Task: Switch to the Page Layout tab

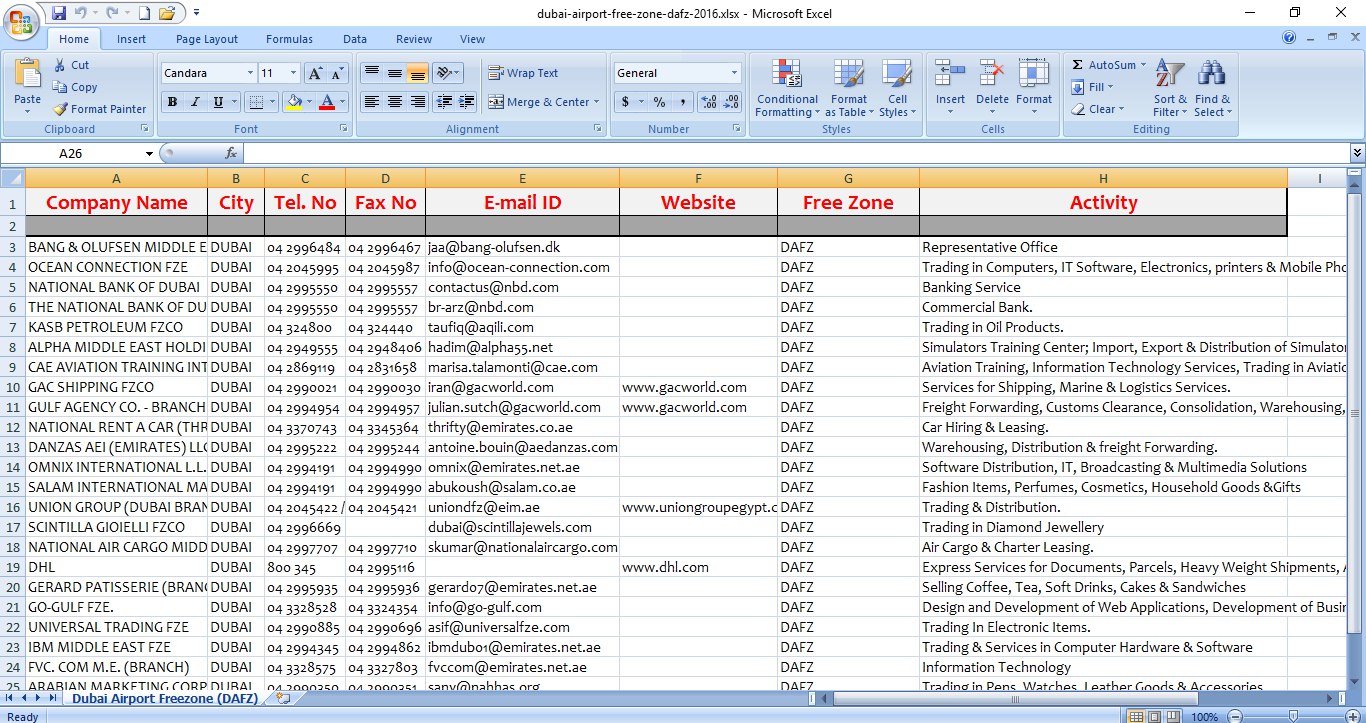Action: pos(207,39)
